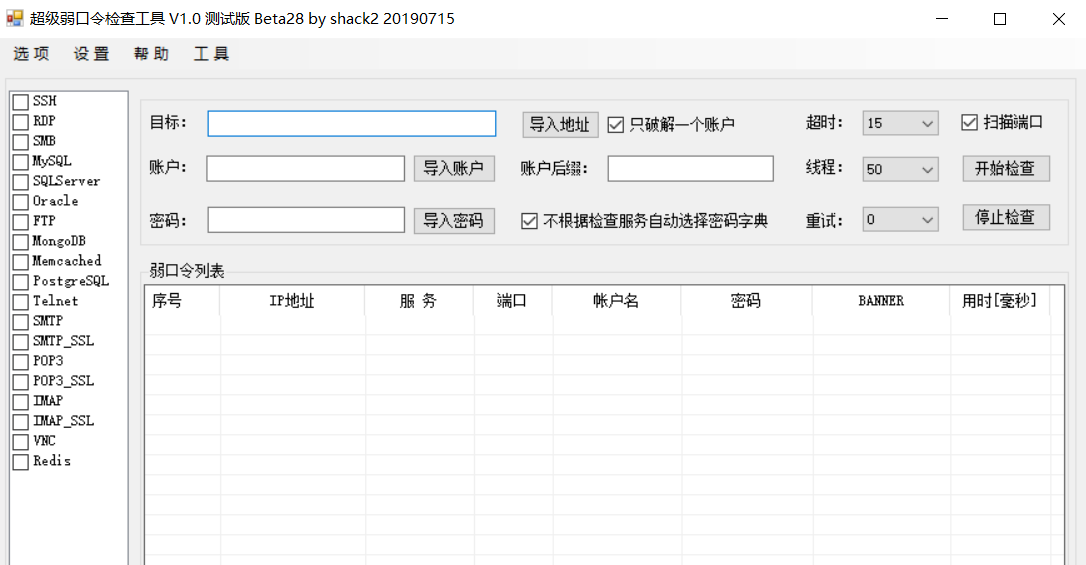This screenshot has width=1086, height=565.
Task: Select the IMAP_SSL checkbox
Action: click(x=21, y=422)
